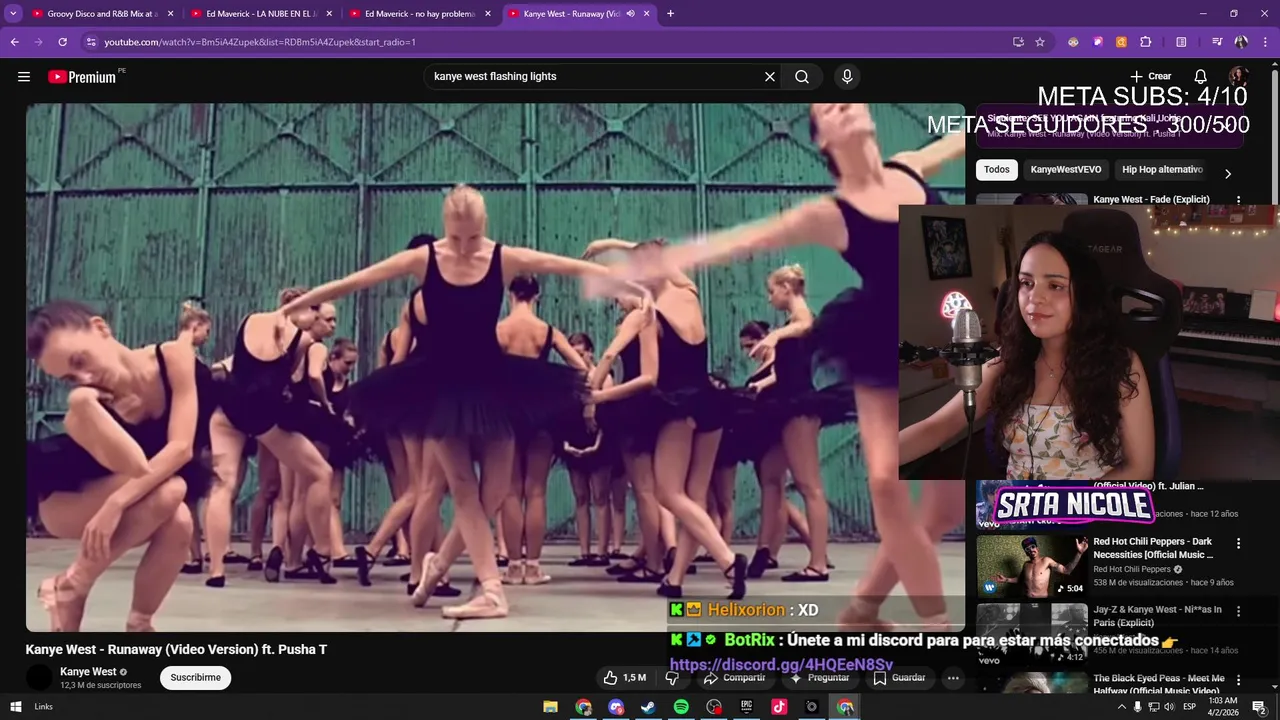Open the Chrome profile avatar

1241,42
